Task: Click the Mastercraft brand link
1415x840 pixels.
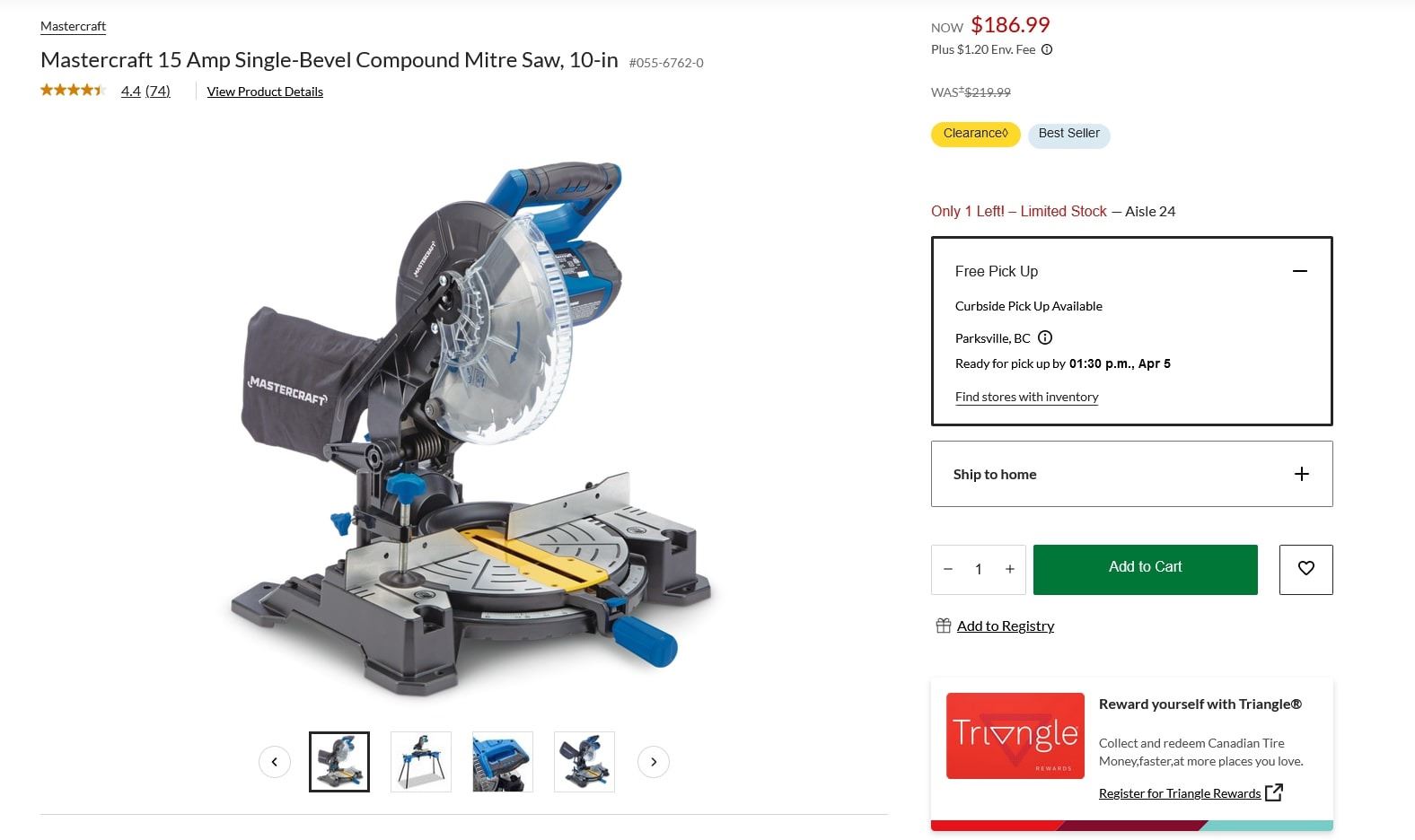Action: coord(74,26)
